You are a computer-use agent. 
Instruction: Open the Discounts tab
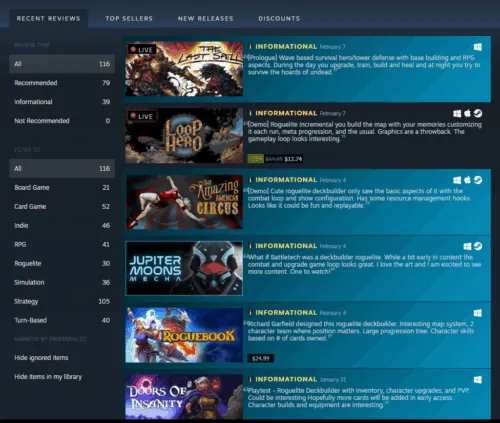point(279,18)
